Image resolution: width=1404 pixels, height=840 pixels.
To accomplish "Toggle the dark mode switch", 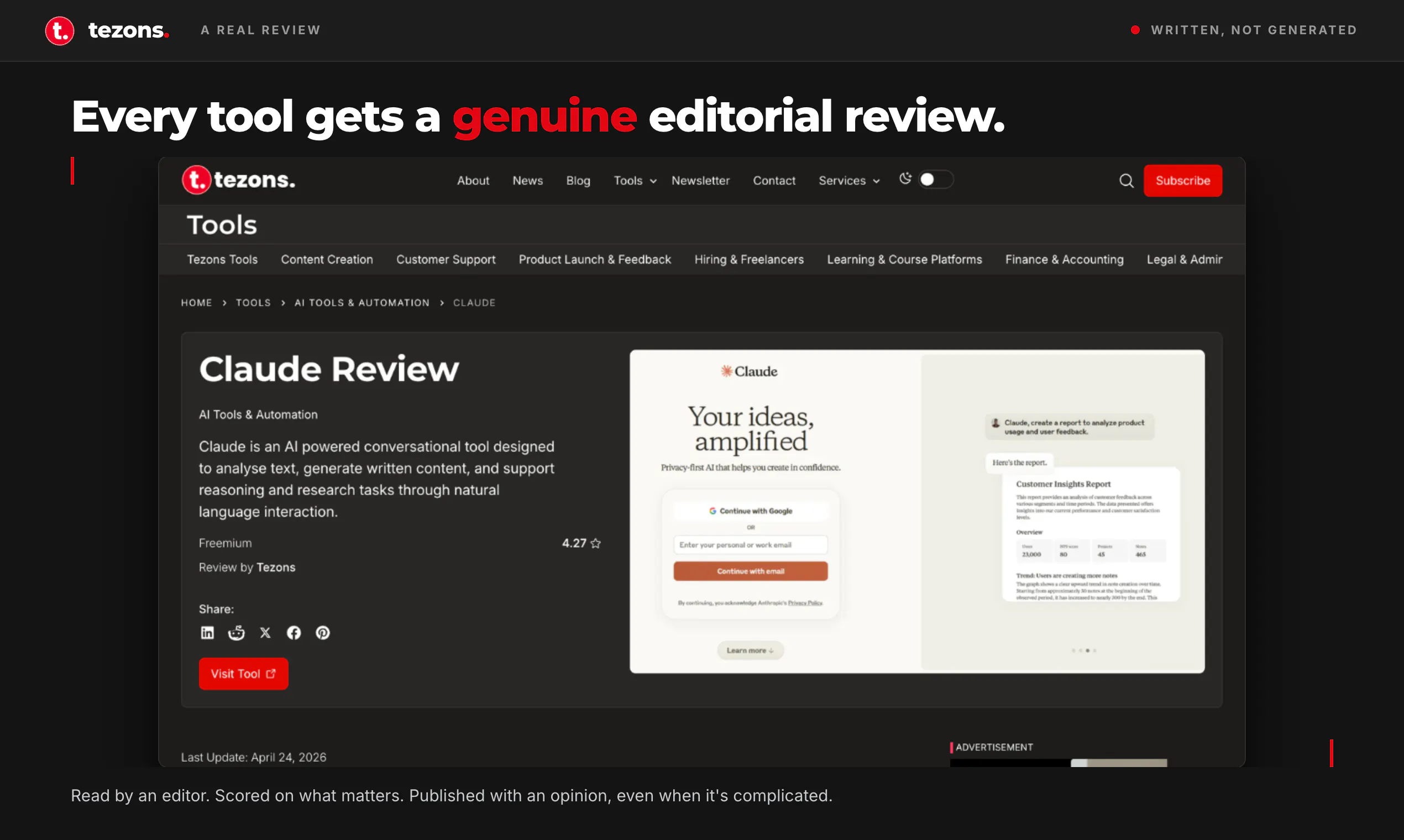I will [x=935, y=180].
